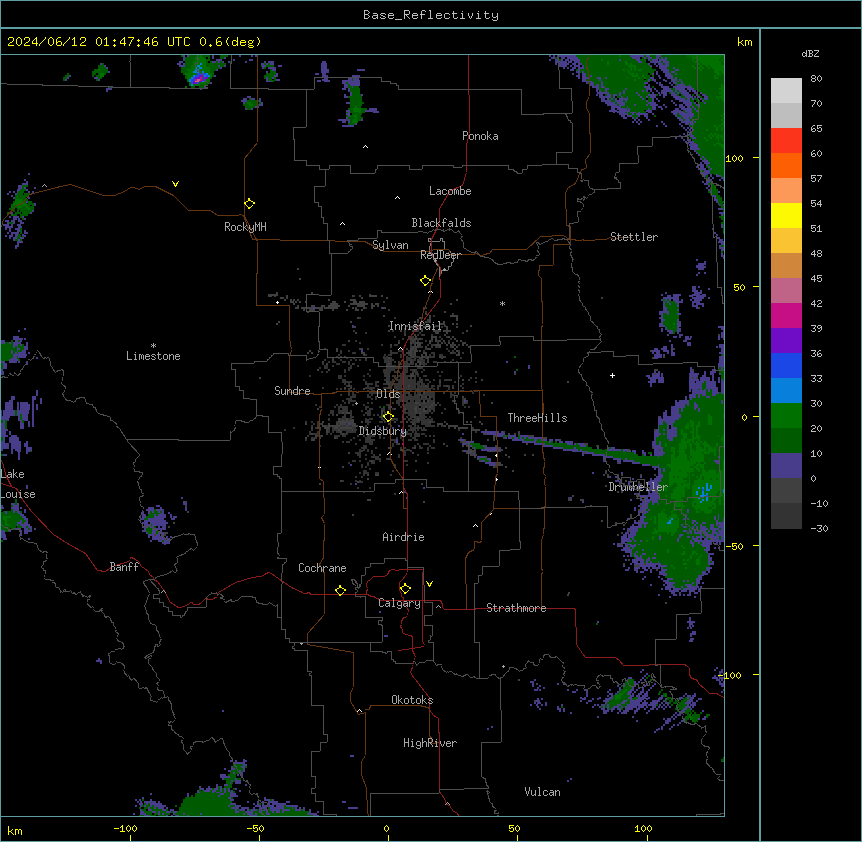Select the yellow diamond marker below Cochrane
Screen dimensions: 862x842
(340, 590)
